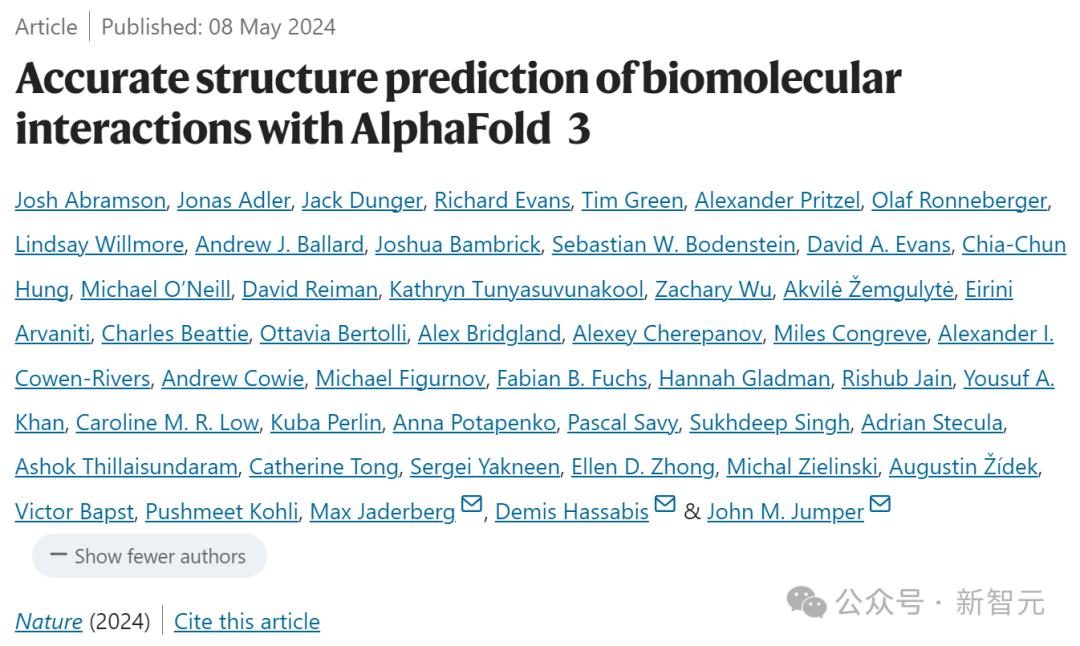This screenshot has width=1080, height=646.
Task: Open the Cite this article link
Action: pyautogui.click(x=246, y=621)
